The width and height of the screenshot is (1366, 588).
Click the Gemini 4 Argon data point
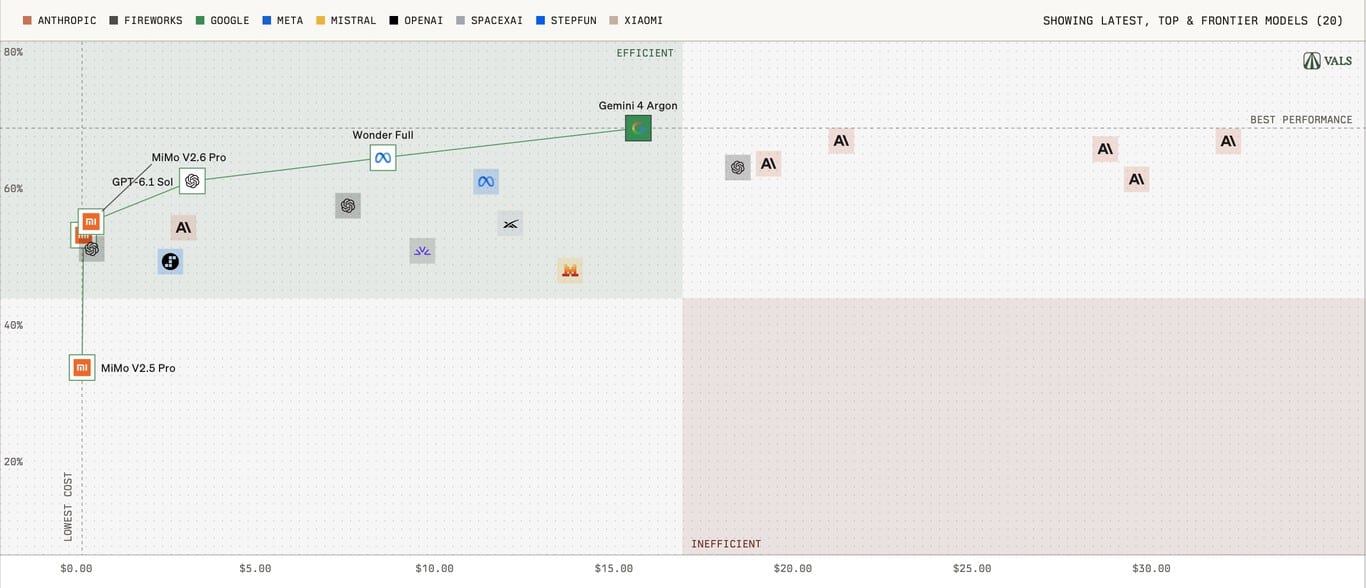638,128
